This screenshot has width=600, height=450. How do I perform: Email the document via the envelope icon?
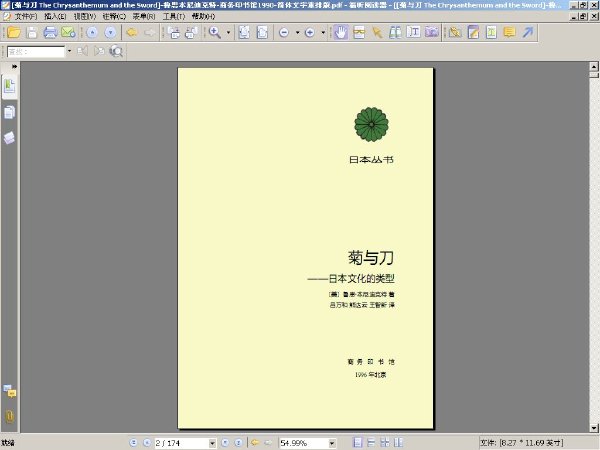coord(68,33)
